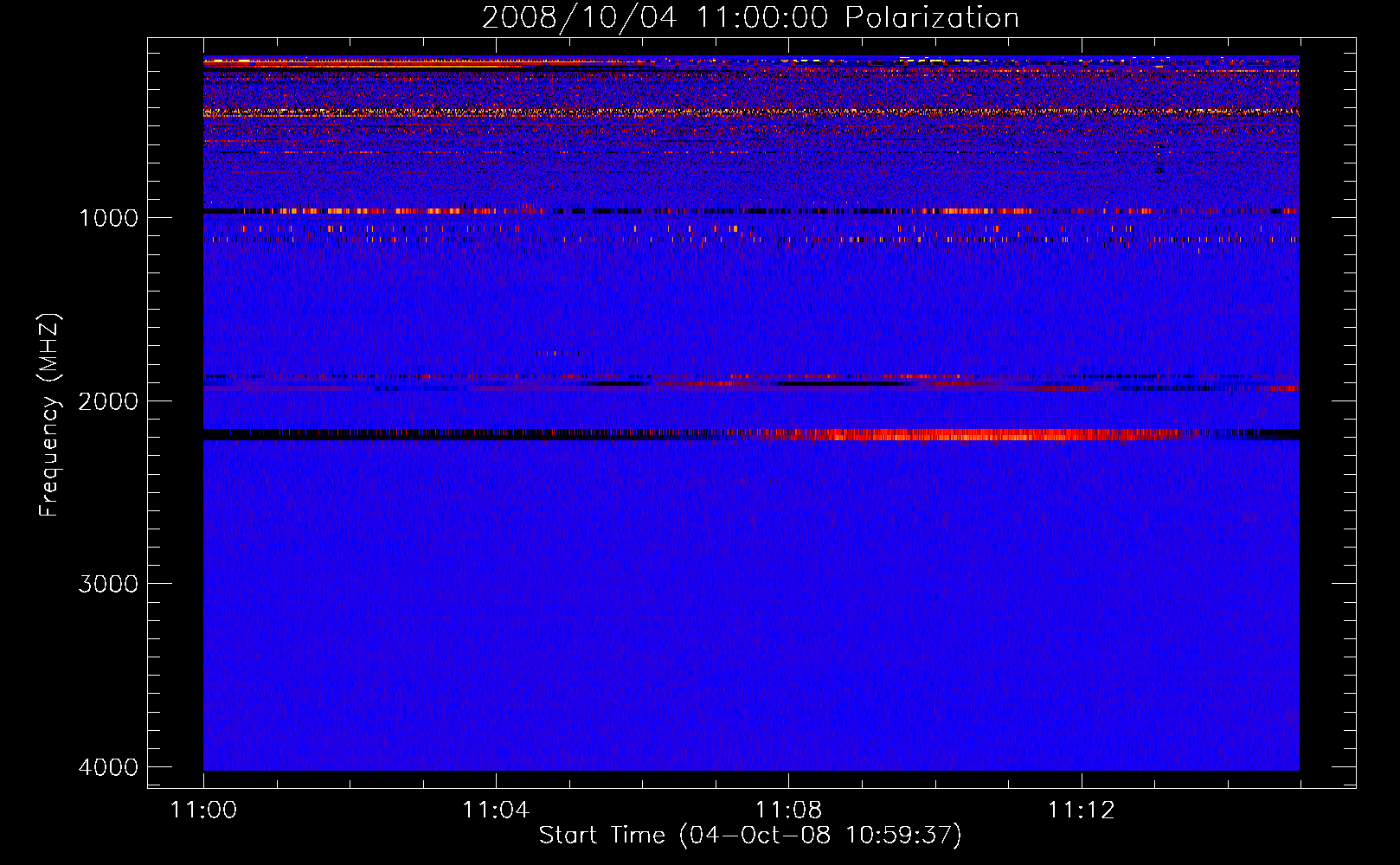1400x865 pixels.
Task: Click the 'Frequency (MHZ)' axis title
Action: click(49, 415)
